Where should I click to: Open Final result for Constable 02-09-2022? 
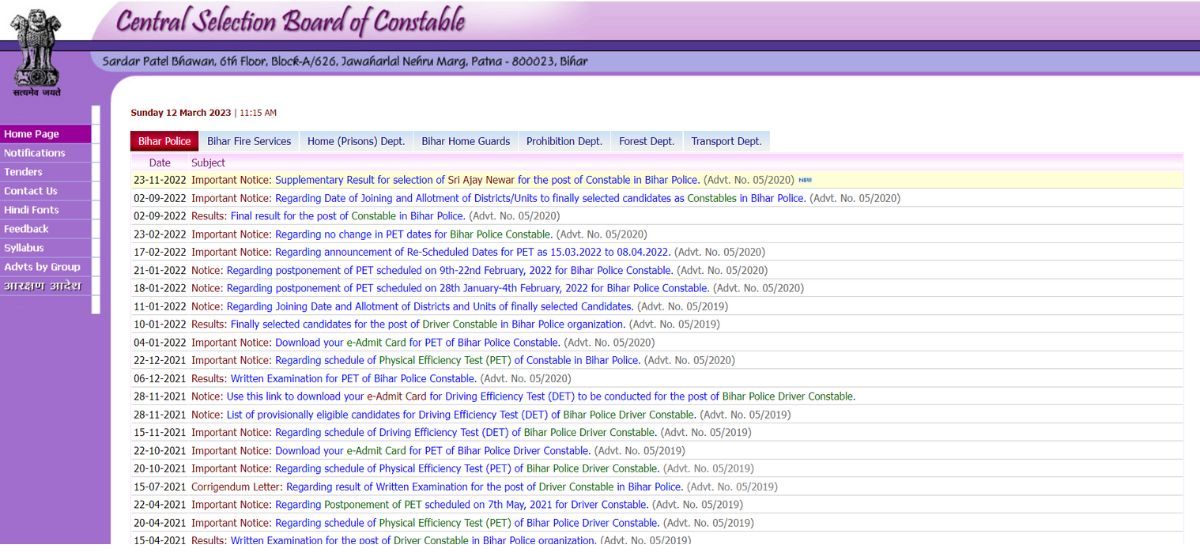(x=348, y=216)
